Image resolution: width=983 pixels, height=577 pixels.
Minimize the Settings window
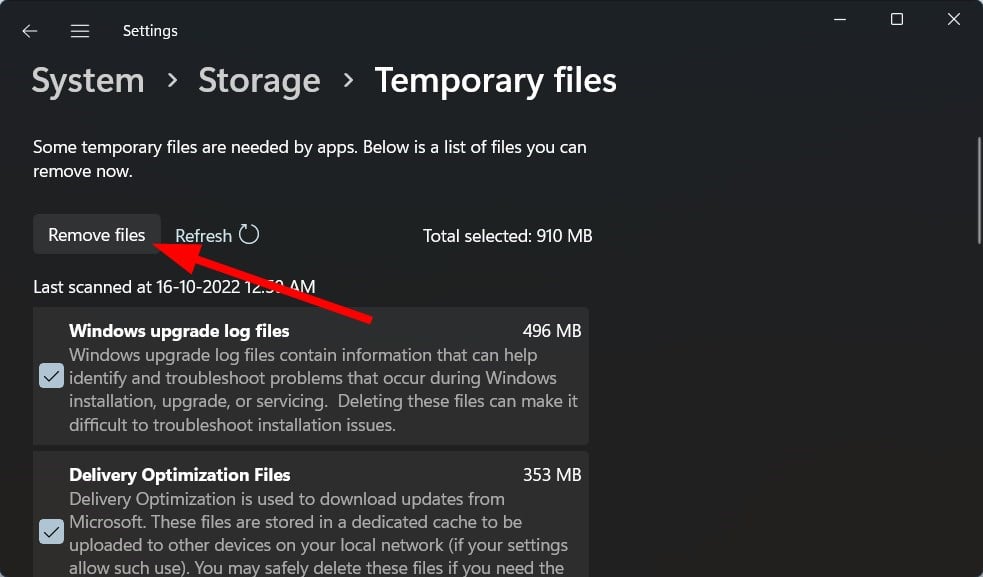click(x=840, y=20)
